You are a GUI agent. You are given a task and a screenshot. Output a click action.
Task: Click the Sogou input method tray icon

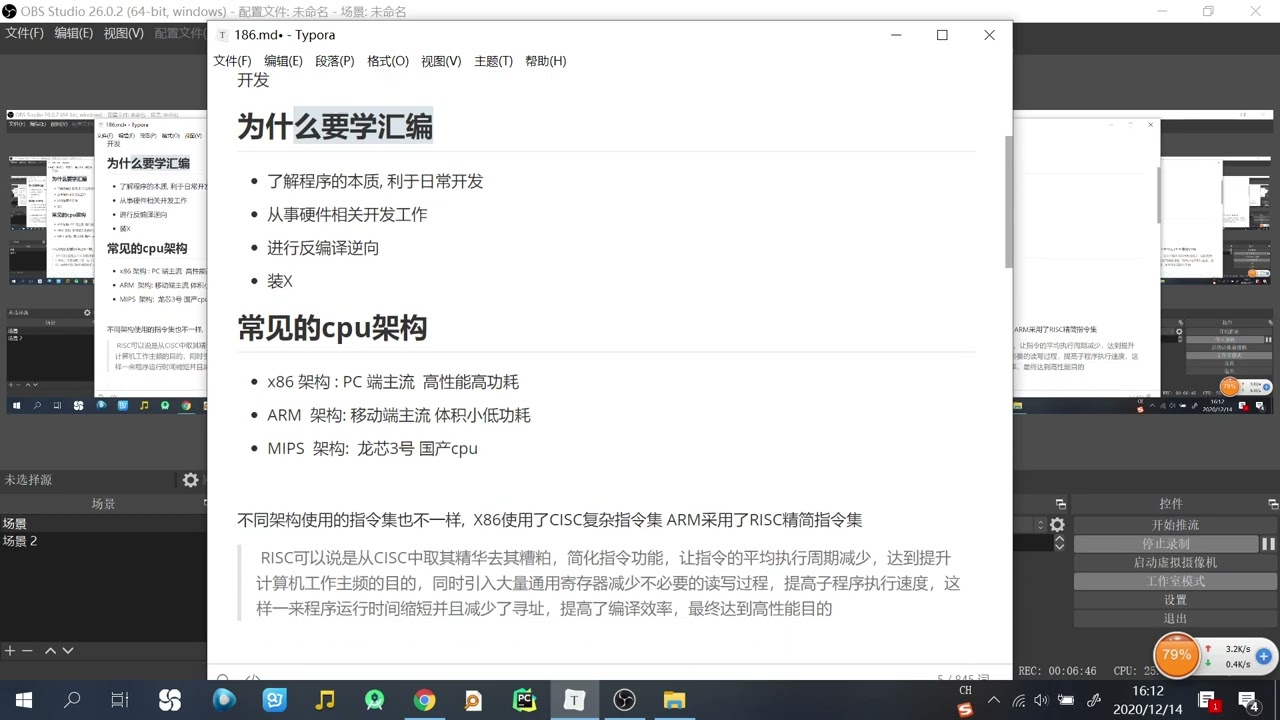pos(965,709)
